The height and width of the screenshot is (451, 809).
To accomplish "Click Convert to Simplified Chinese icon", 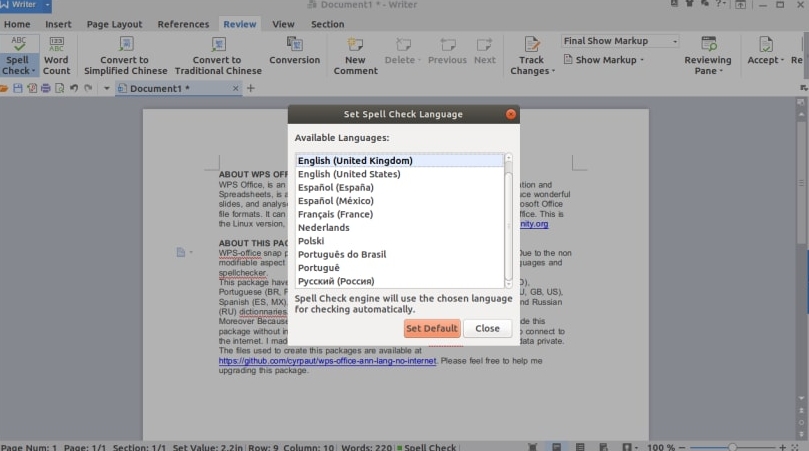I will (126, 45).
